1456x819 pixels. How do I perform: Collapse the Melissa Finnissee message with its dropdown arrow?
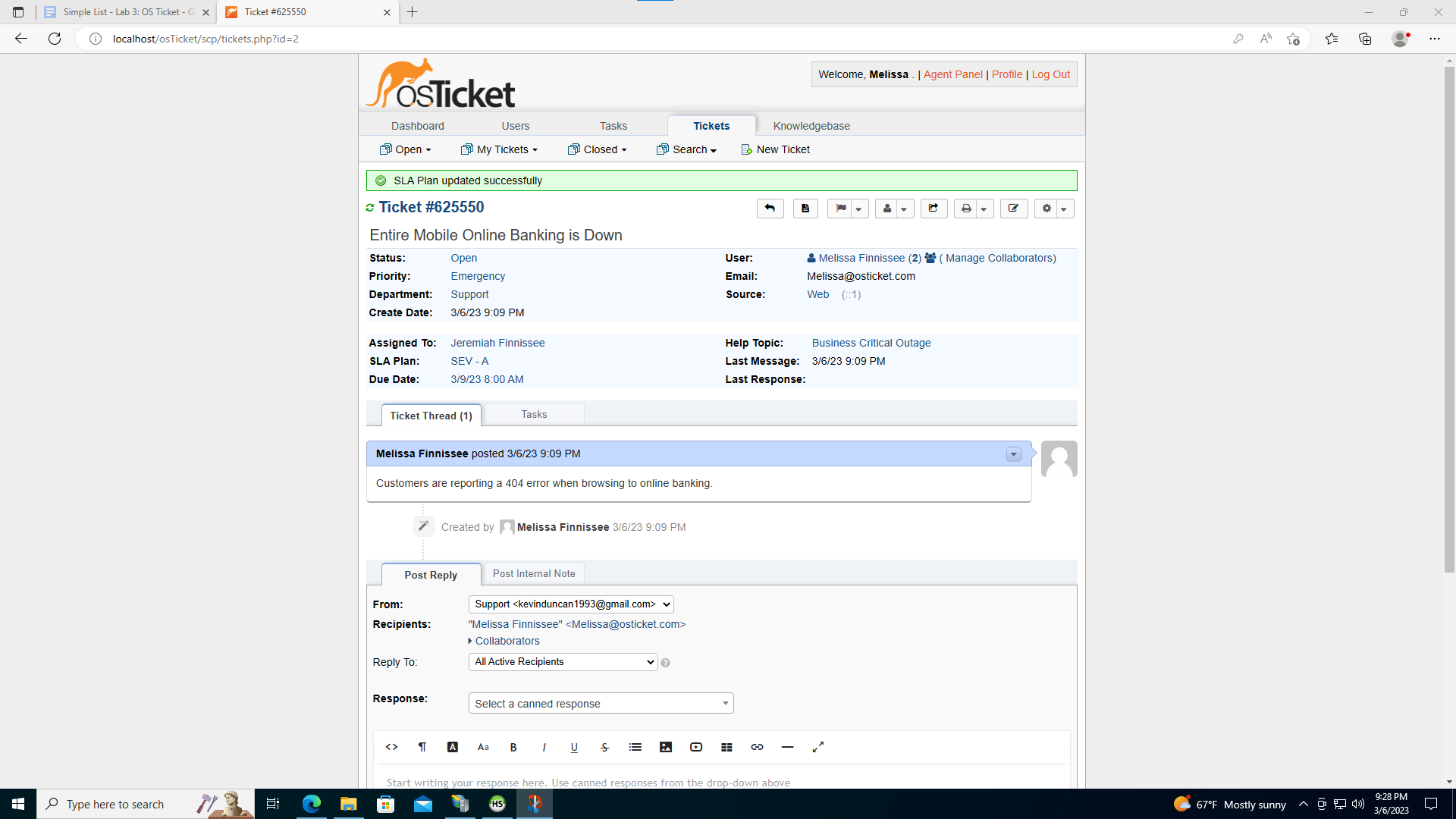[x=1013, y=453]
